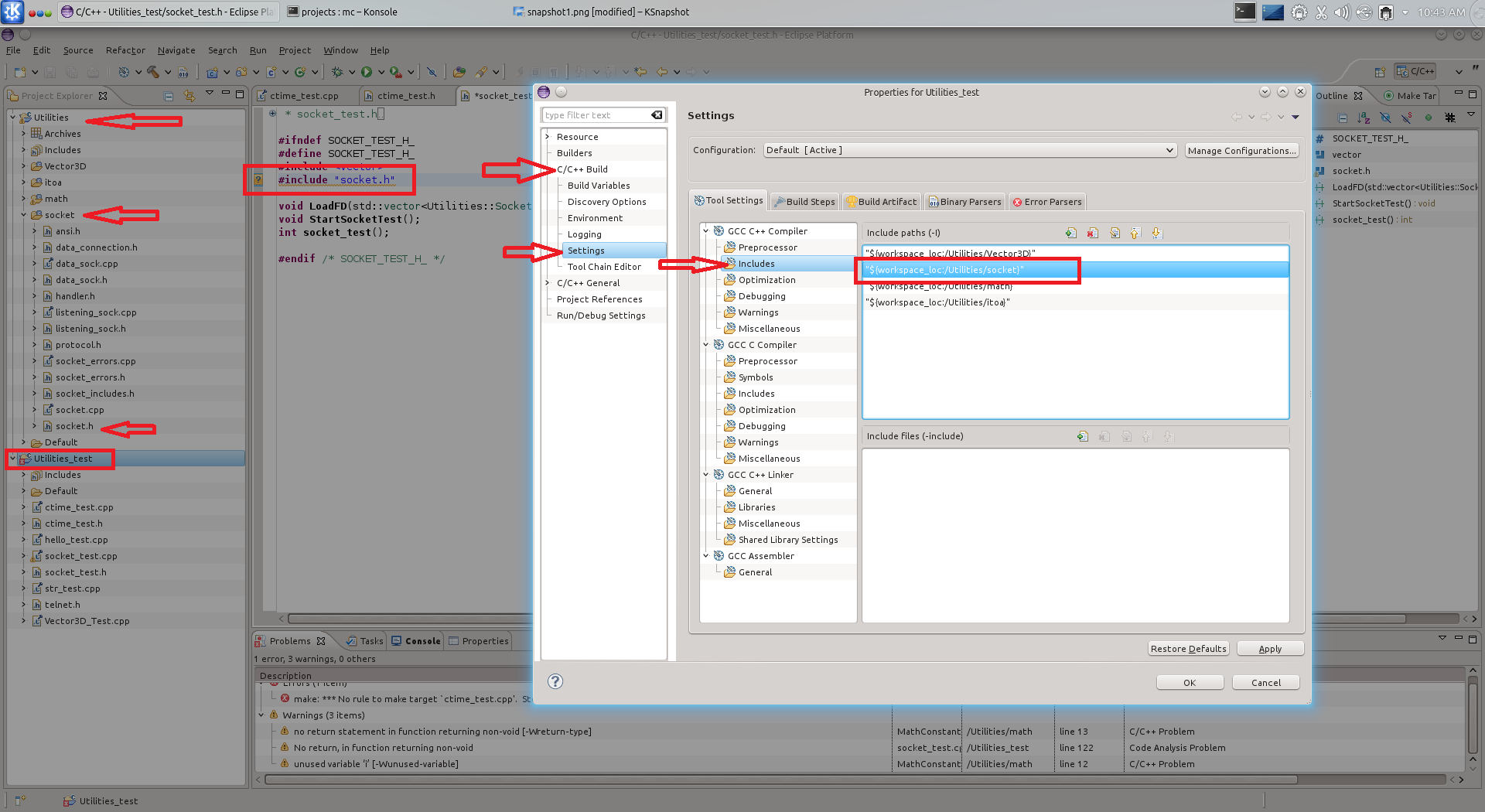Toggle sort in Outline view toolbar
Image resolution: width=1485 pixels, height=812 pixels.
point(1364,118)
